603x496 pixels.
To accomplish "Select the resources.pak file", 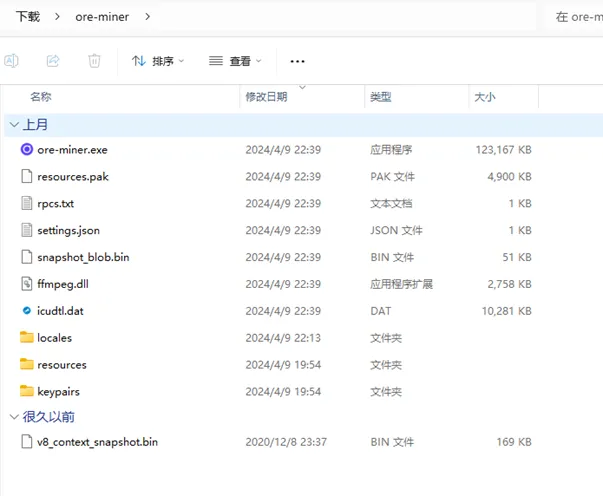I will [72, 177].
